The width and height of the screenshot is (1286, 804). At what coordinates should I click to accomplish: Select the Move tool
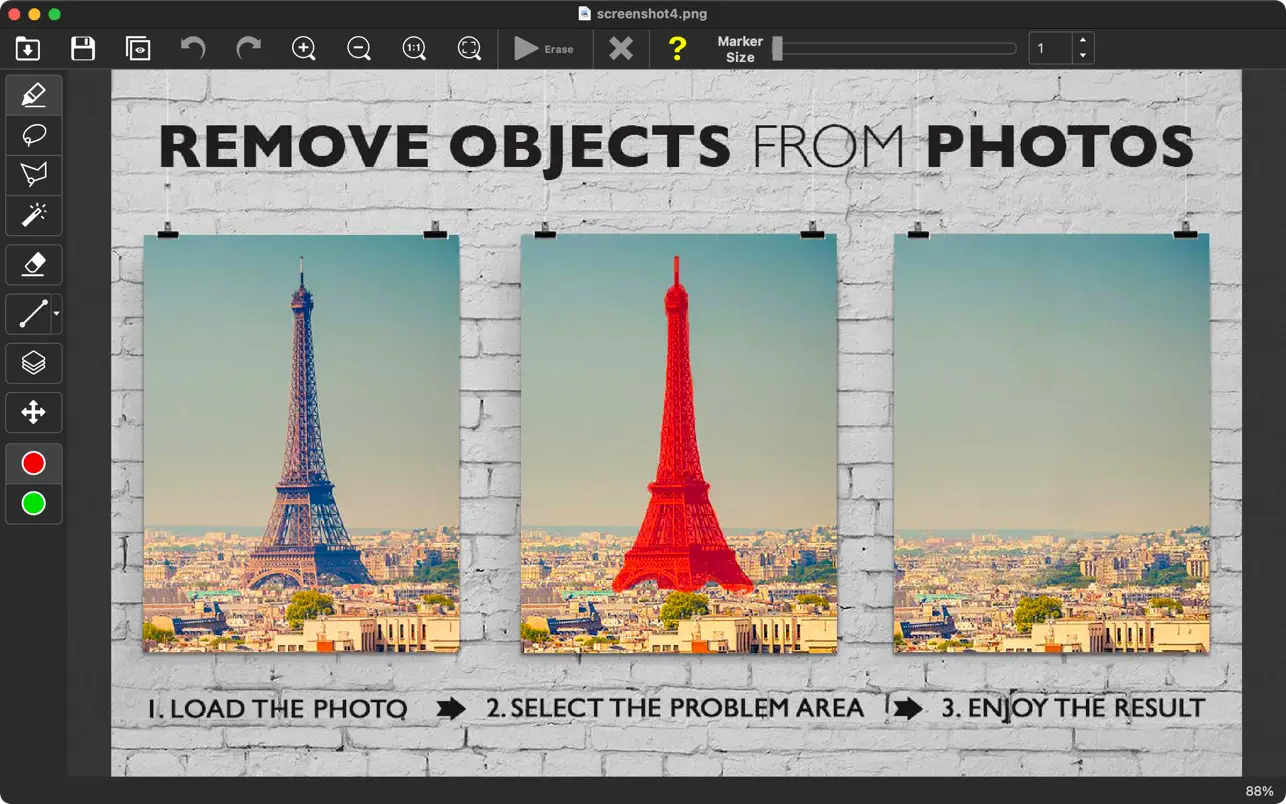pyautogui.click(x=34, y=412)
